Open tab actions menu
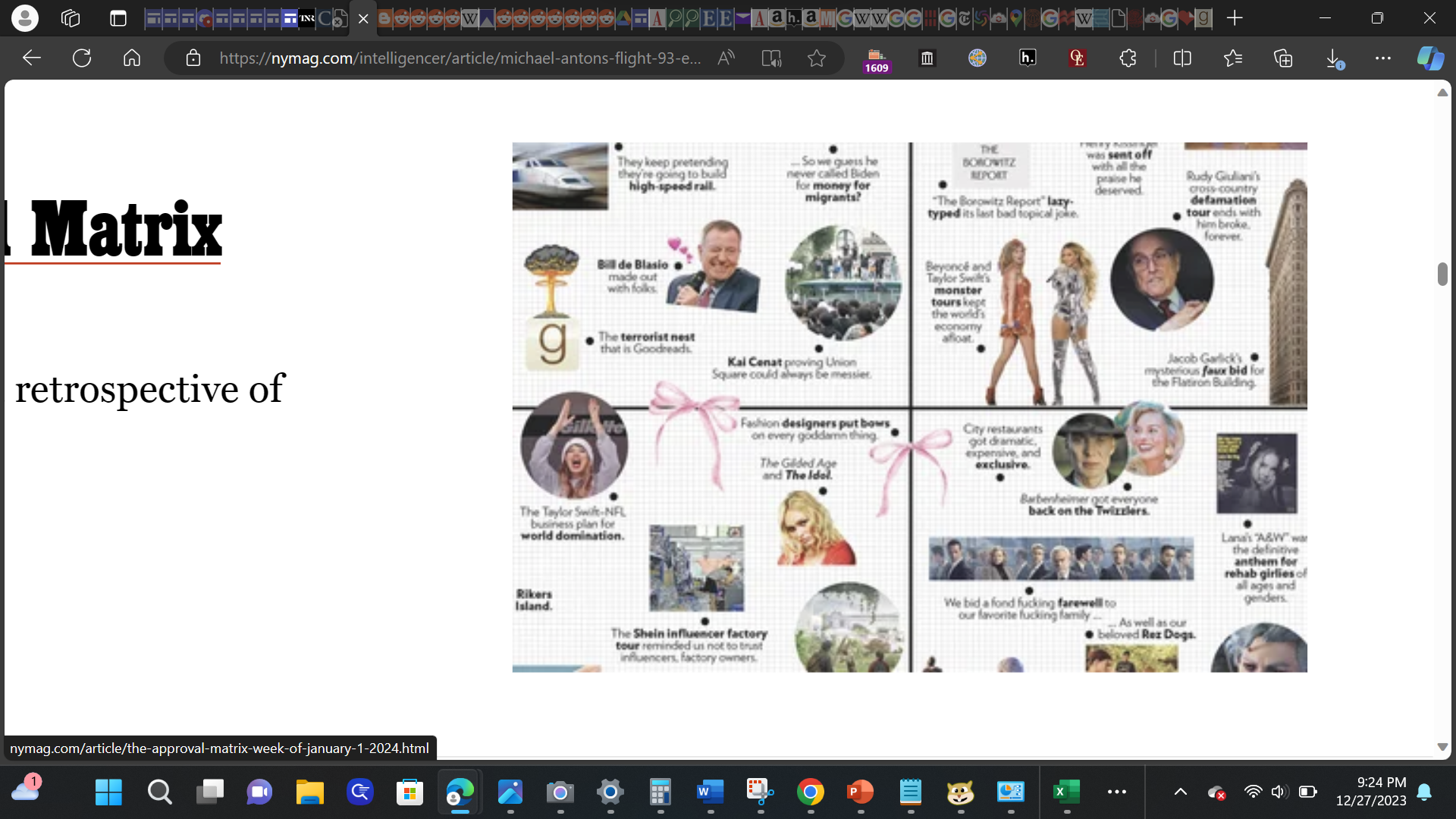 point(118,18)
